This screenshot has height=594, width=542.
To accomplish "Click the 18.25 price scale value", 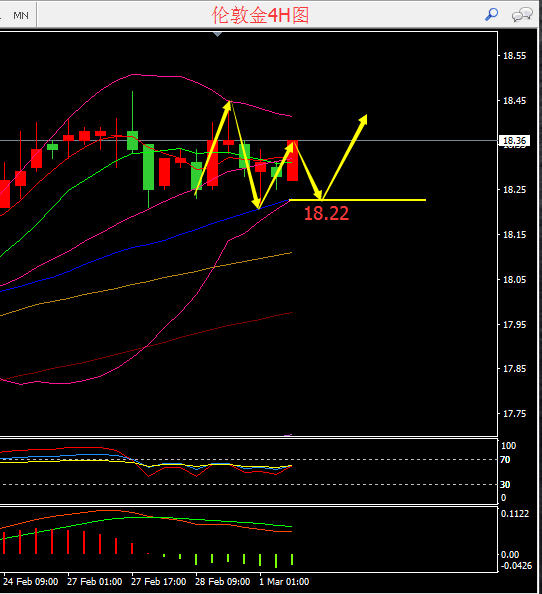I will click(514, 189).
